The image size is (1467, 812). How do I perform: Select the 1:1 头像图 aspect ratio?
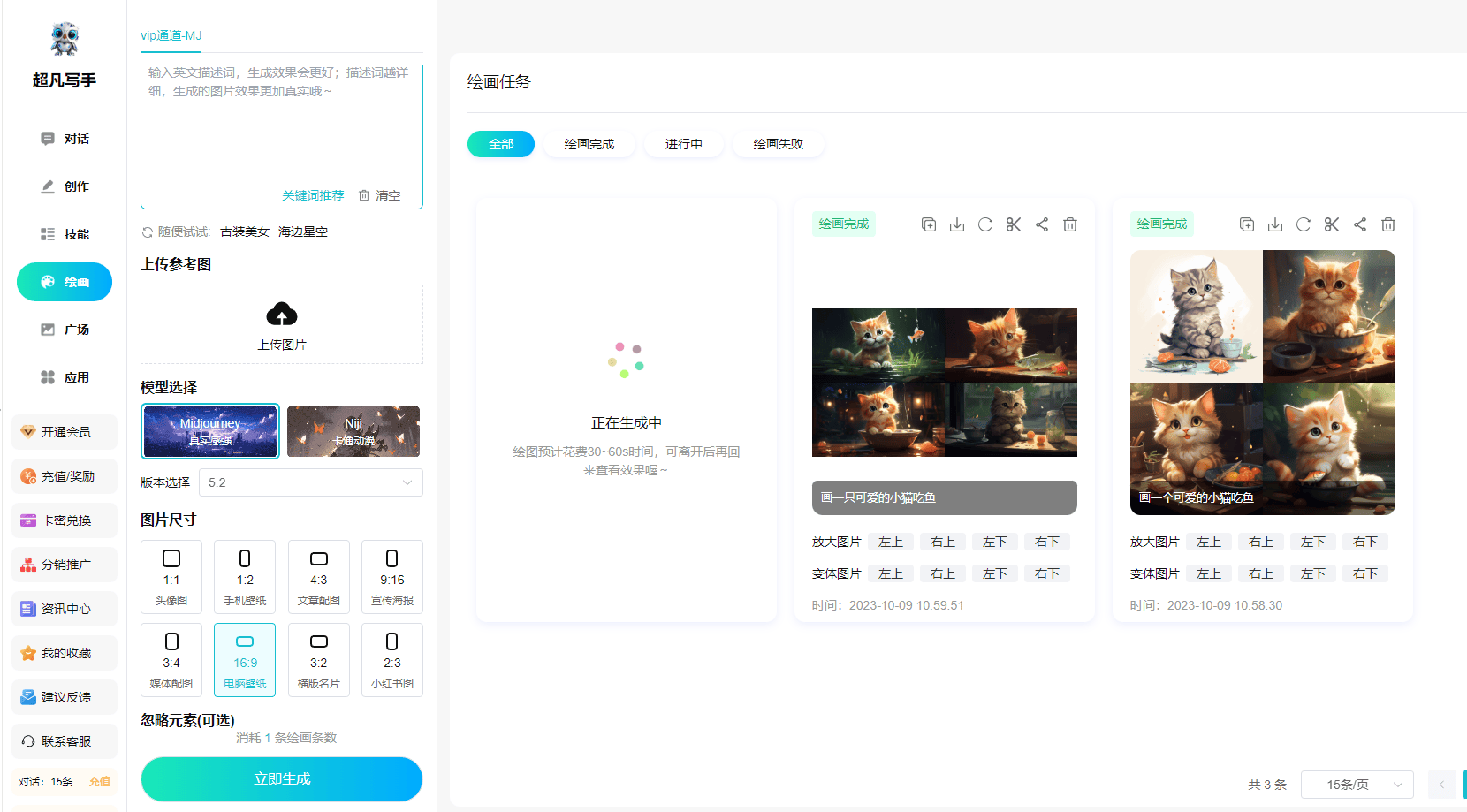(171, 576)
